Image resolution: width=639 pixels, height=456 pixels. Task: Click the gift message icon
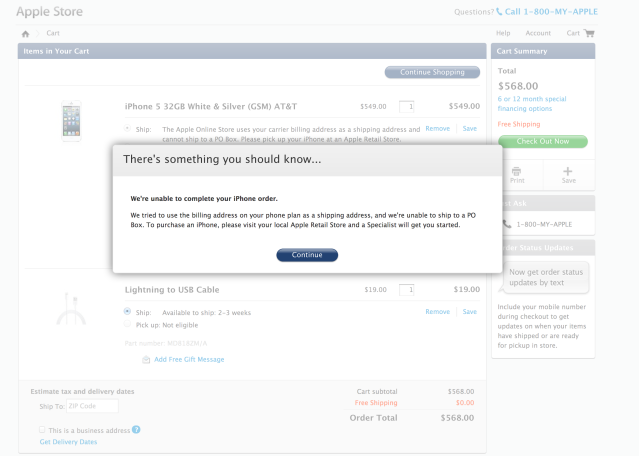click(x=146, y=359)
